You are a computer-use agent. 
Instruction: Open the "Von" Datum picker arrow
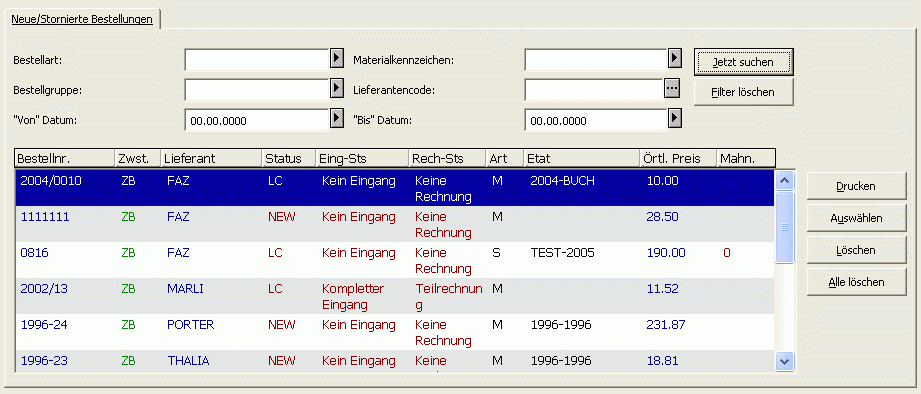click(336, 119)
